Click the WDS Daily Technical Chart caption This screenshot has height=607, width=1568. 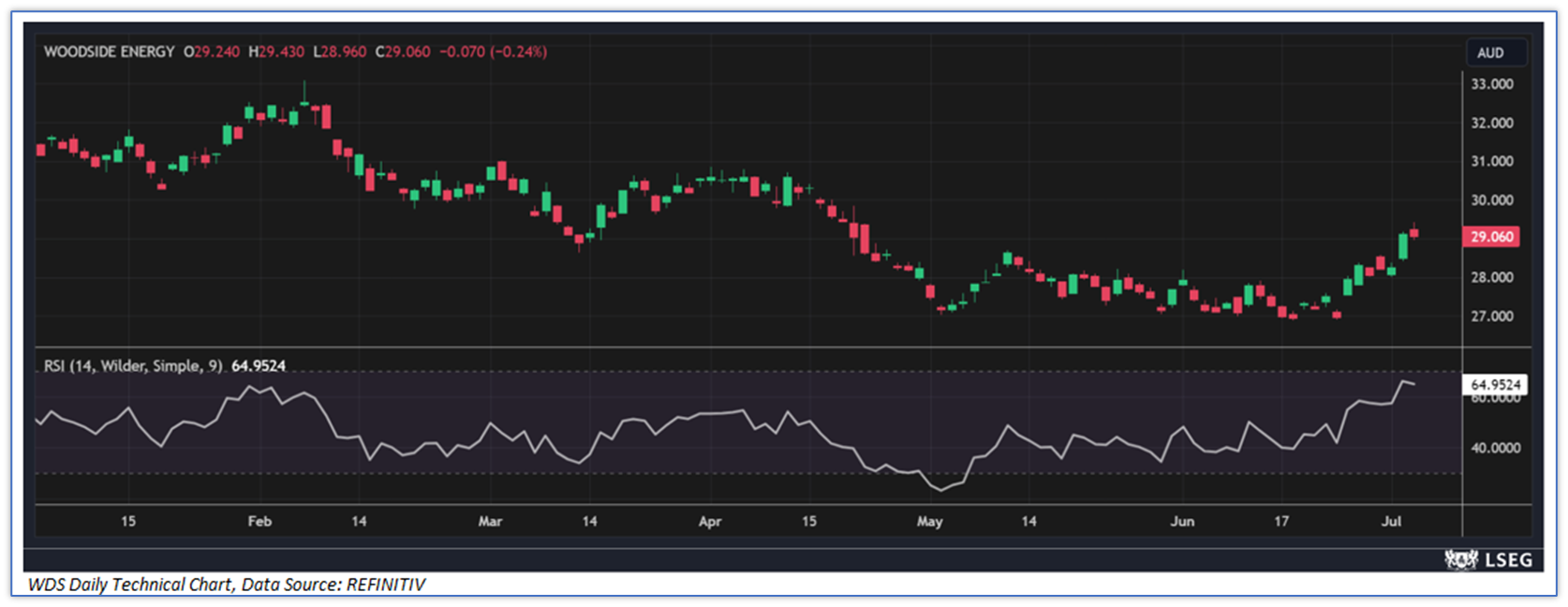click(x=227, y=585)
